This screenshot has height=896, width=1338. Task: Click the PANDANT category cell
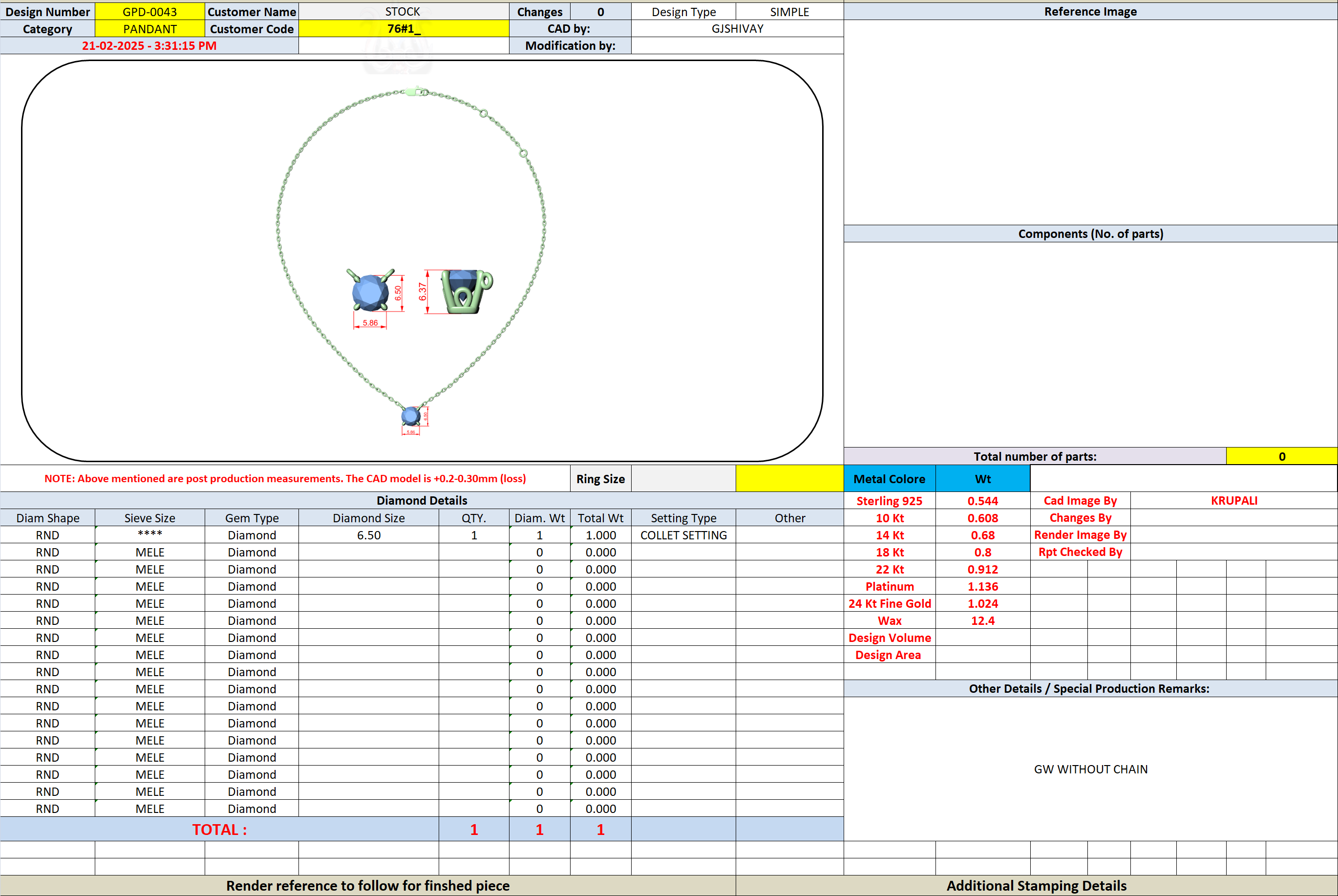tap(149, 28)
